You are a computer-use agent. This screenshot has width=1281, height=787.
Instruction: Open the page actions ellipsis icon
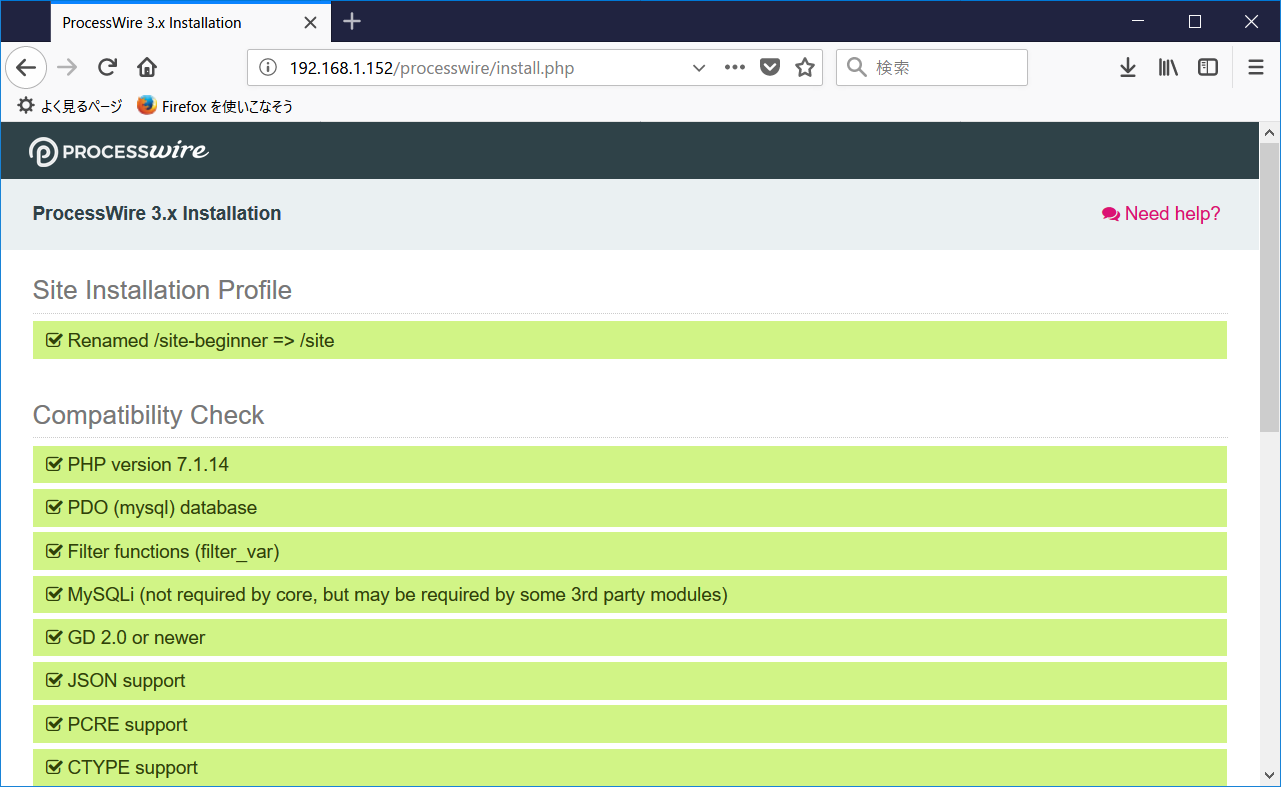(x=734, y=67)
